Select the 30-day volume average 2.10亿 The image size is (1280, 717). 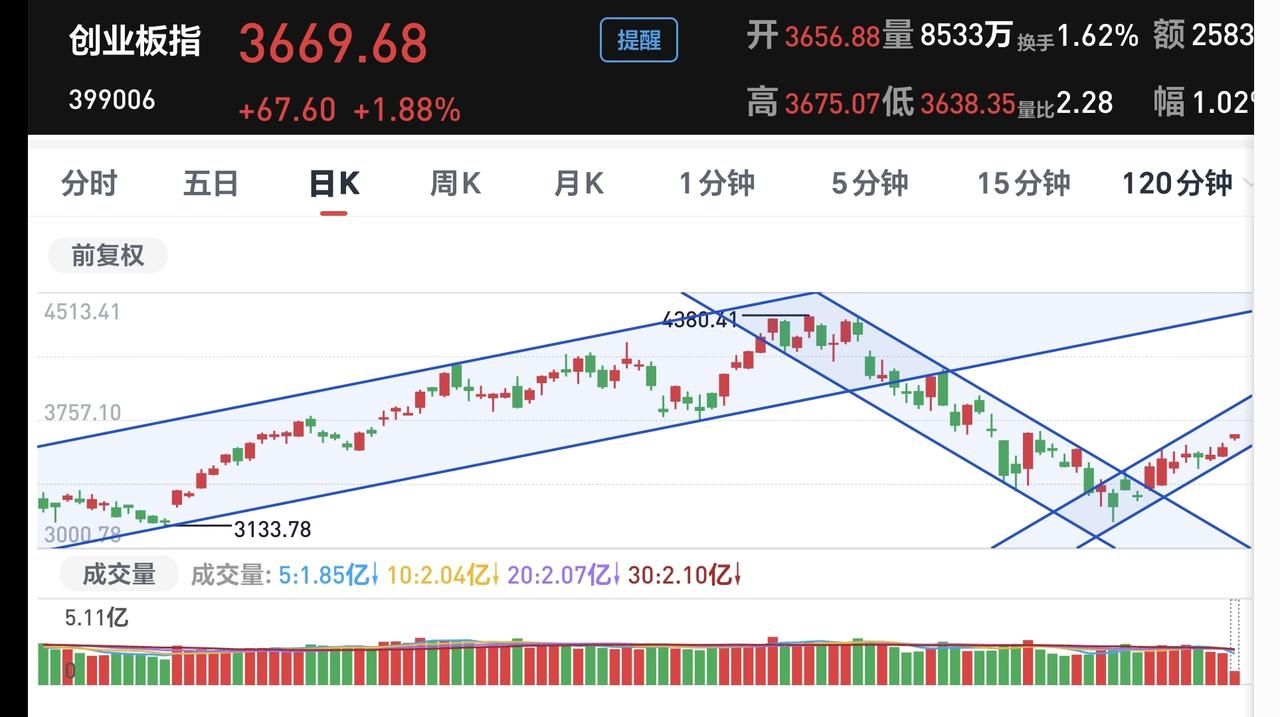click(684, 575)
